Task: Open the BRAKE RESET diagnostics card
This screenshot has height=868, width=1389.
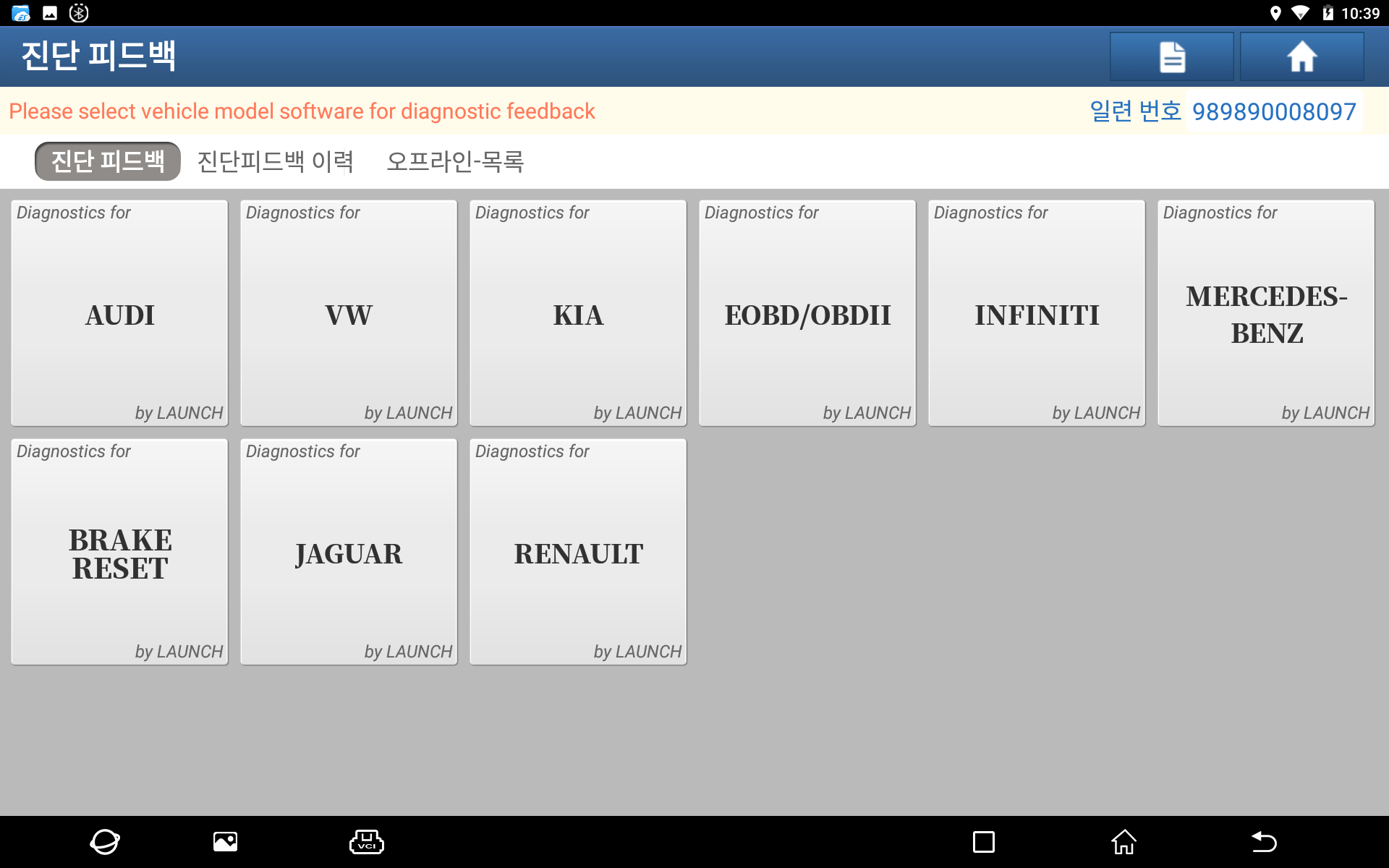Action: tap(119, 552)
